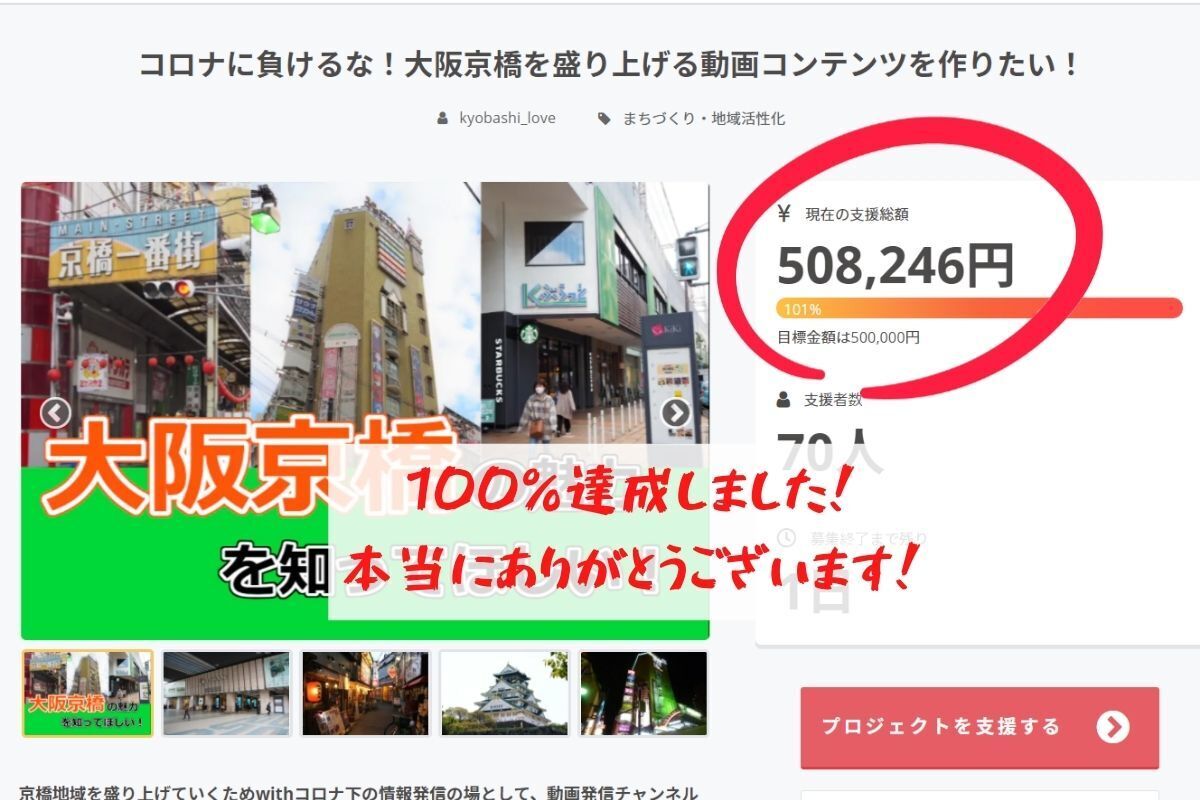Click the yen icon beside 現在の支援総額
This screenshot has height=800, width=1200.
coord(784,213)
